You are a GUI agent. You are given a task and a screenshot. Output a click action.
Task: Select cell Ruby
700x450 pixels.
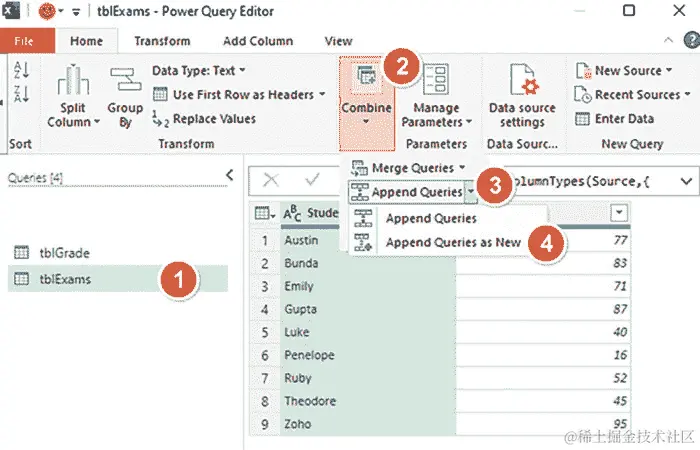point(368,378)
